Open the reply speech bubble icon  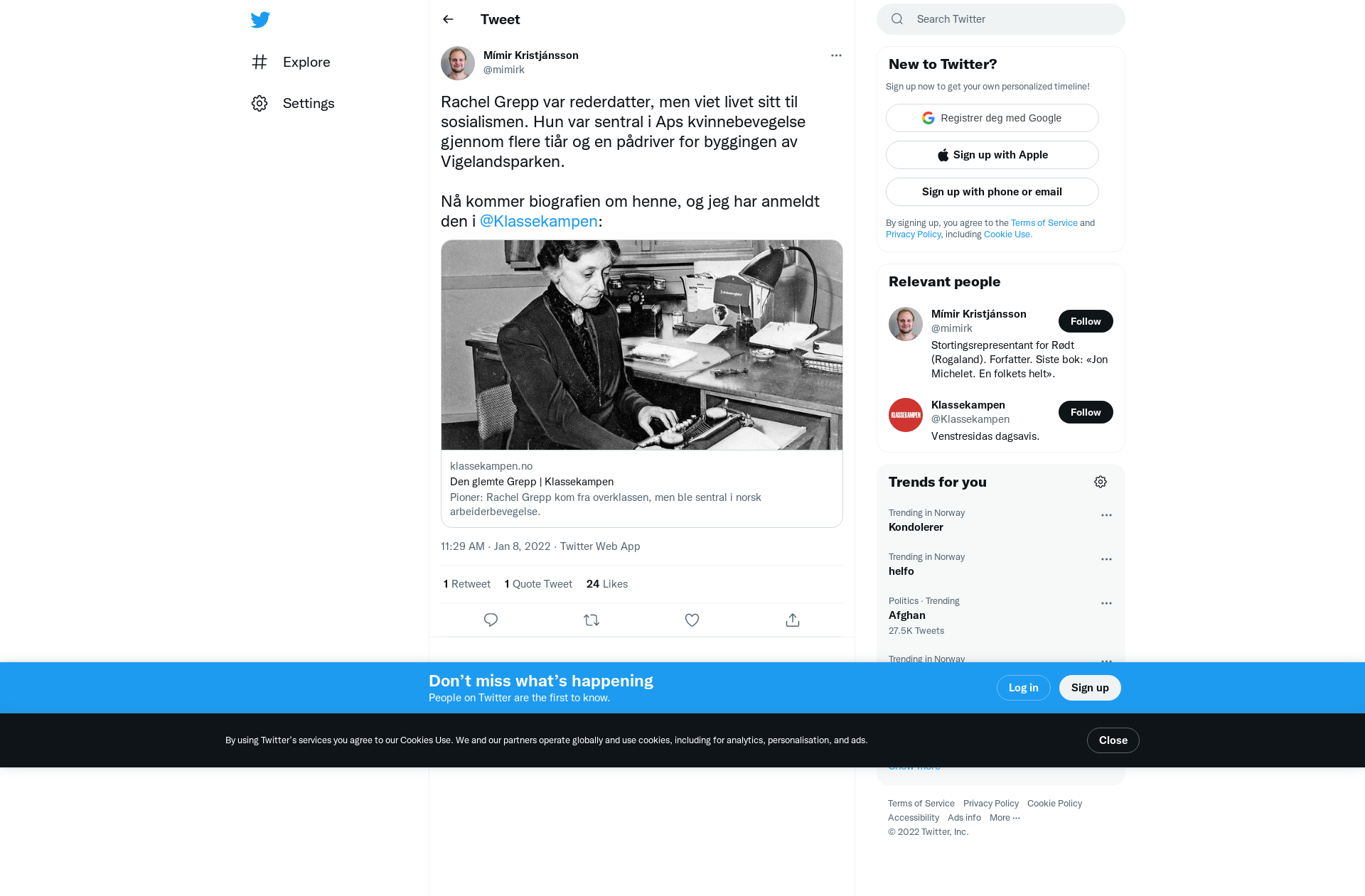[x=491, y=620]
